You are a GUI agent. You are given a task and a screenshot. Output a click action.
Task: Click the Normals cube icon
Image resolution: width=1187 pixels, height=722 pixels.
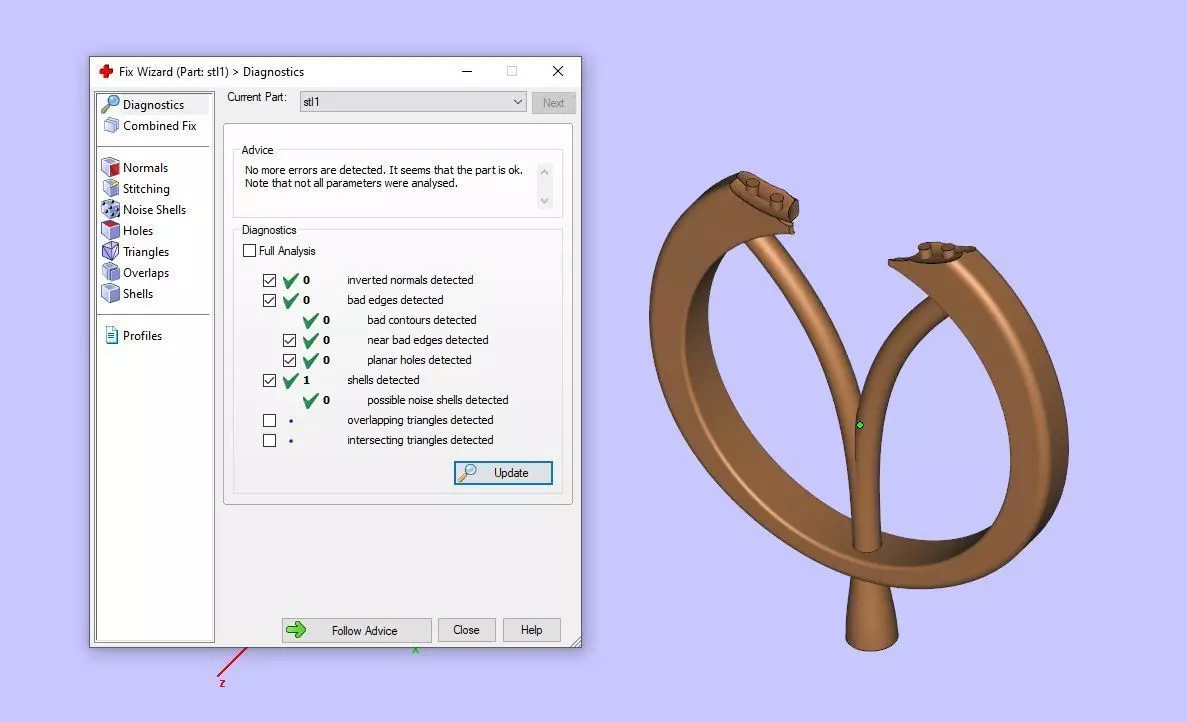[111, 167]
